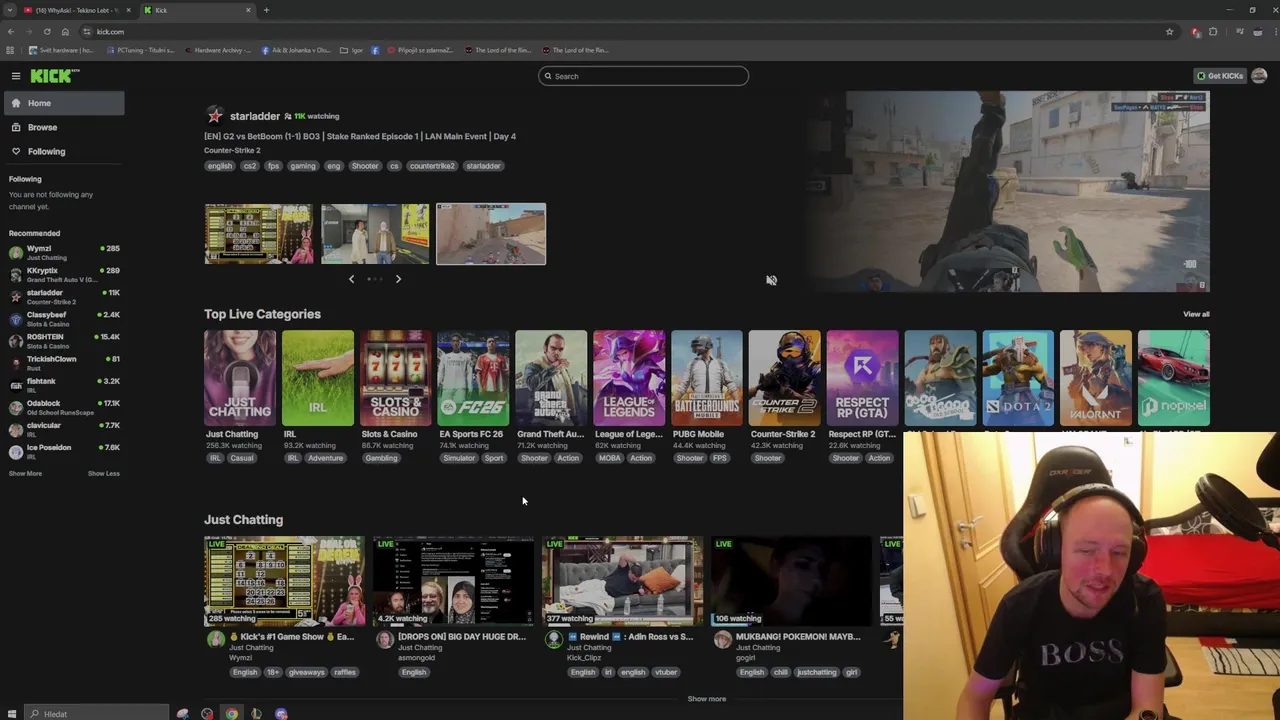Collapse recommended list with Show Less
1280x720 pixels.
tap(103, 473)
